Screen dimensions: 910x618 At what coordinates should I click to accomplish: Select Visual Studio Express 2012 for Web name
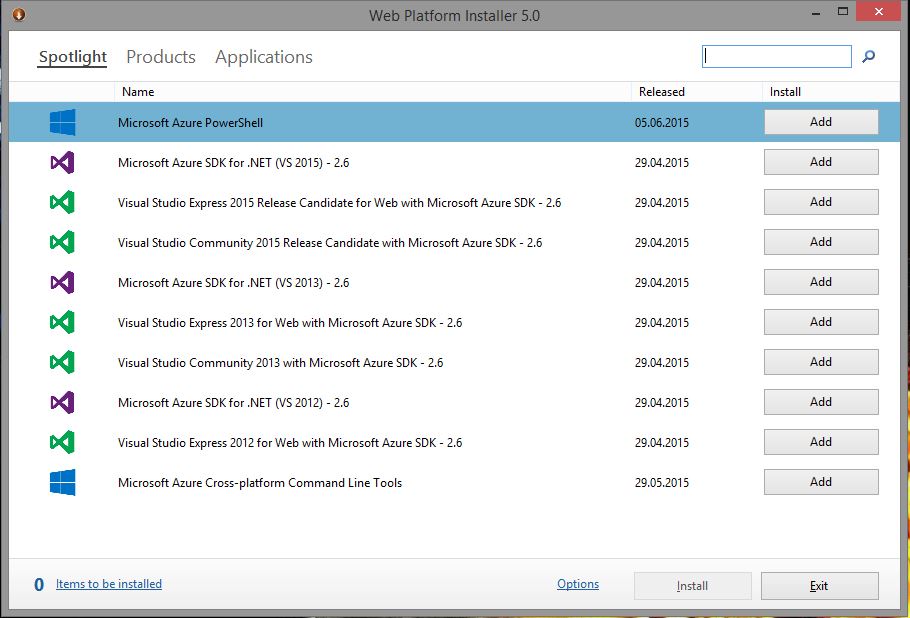[x=290, y=443]
